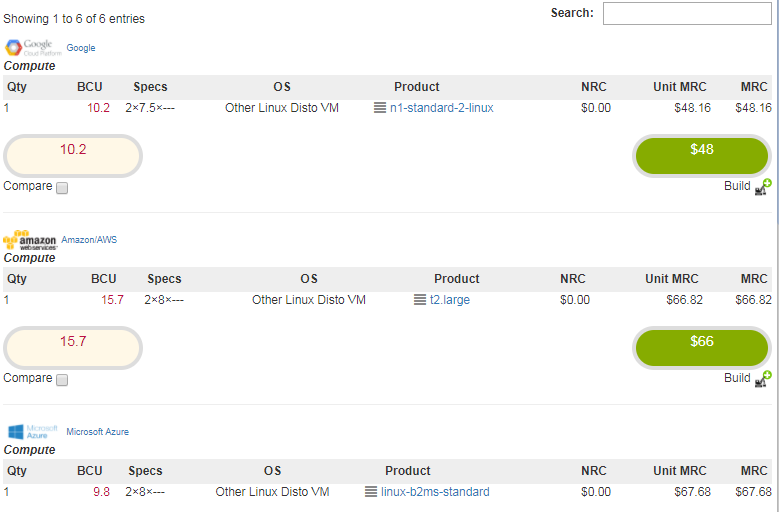Click the Google Cloud Platform logo
779x512 pixels.
(x=33, y=48)
